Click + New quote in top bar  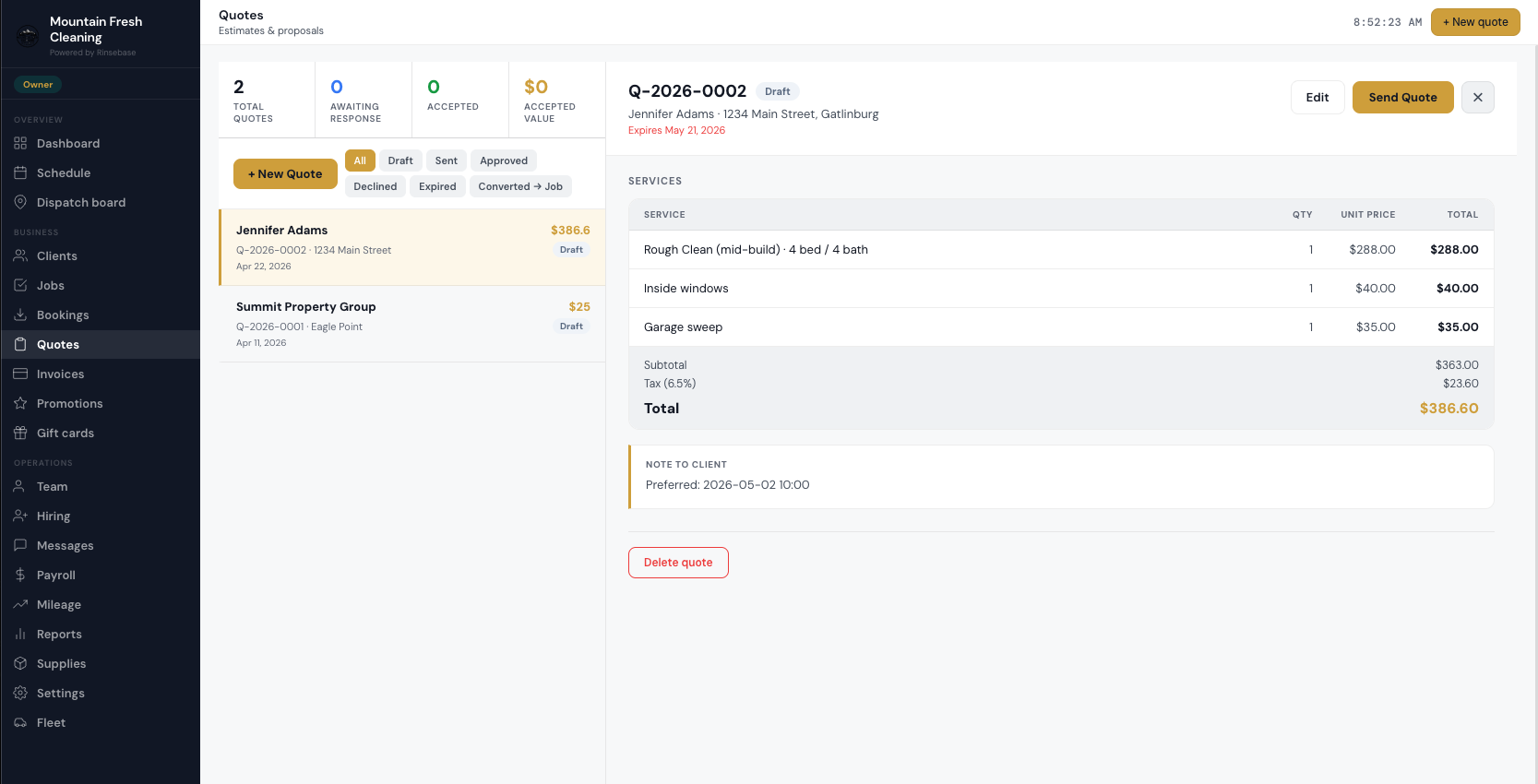(x=1475, y=22)
